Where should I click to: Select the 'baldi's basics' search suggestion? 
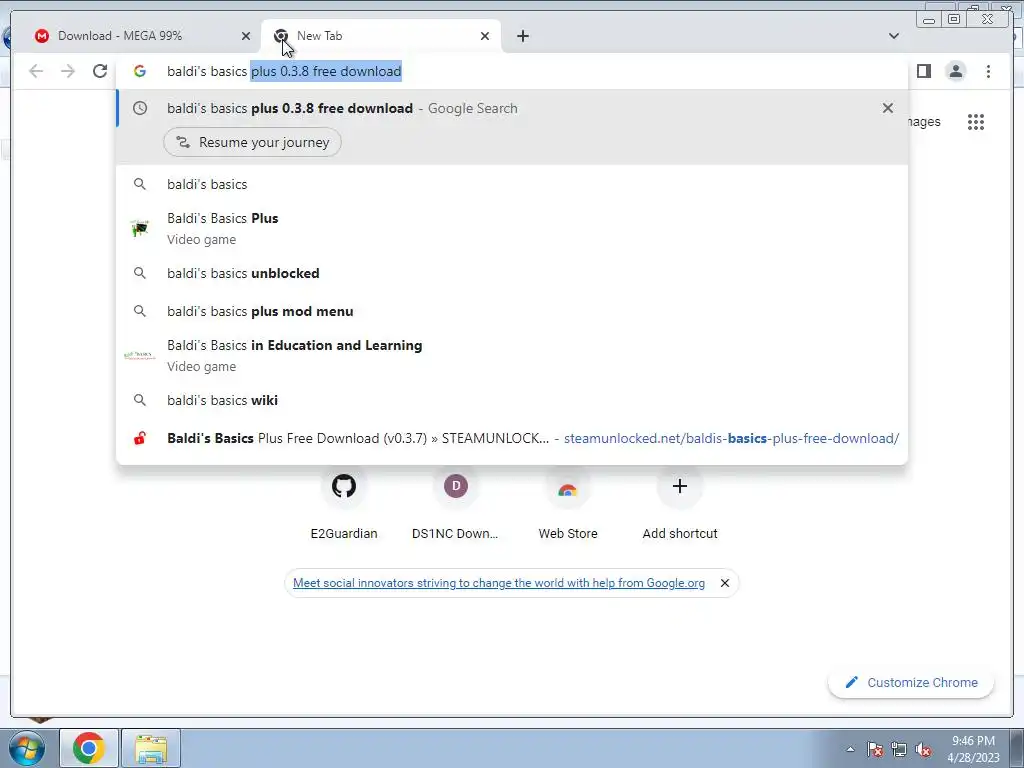tap(512, 184)
